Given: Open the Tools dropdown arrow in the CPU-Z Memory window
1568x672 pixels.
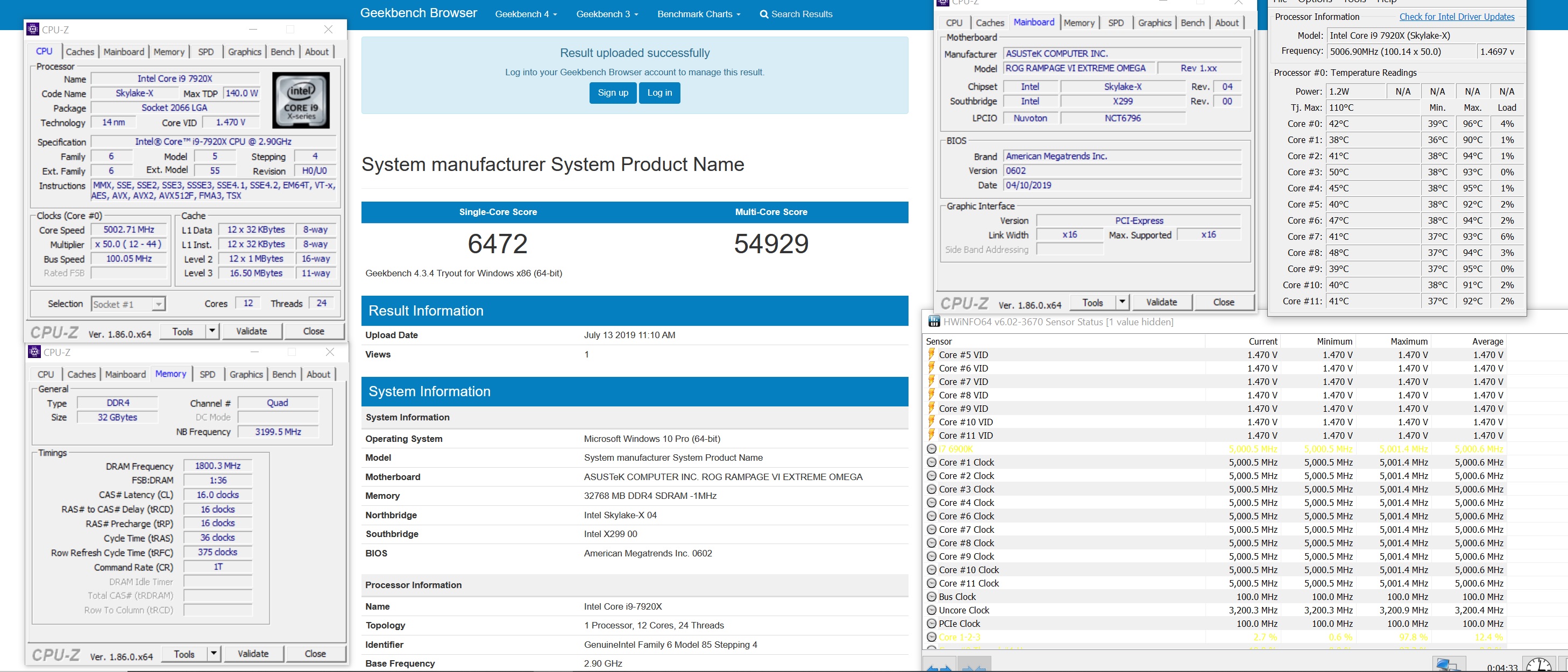Looking at the screenshot, I should coord(214,654).
